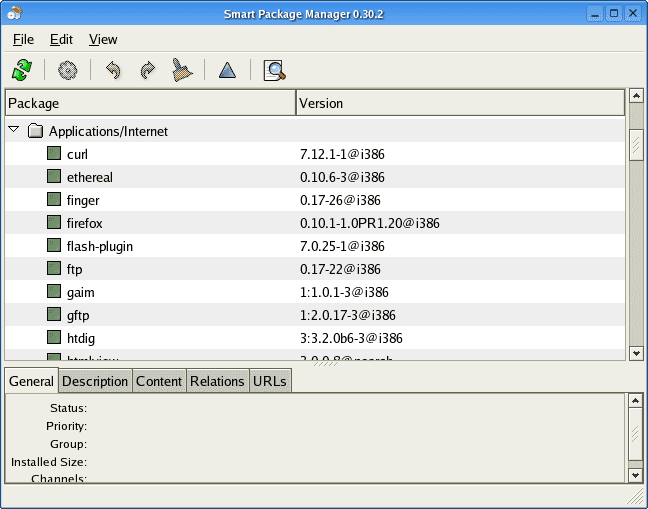
Task: Click the package list scroll-down arrow
Action: (x=636, y=353)
